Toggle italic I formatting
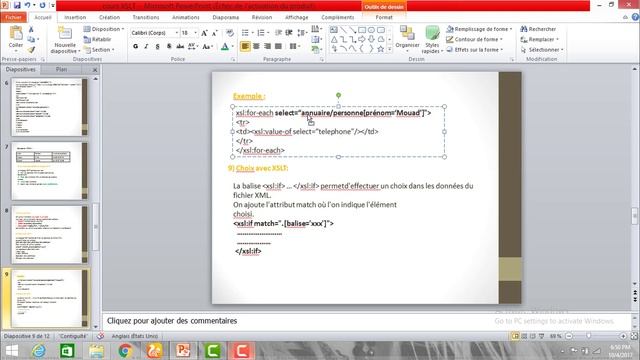The height and width of the screenshot is (360, 640). (x=147, y=47)
